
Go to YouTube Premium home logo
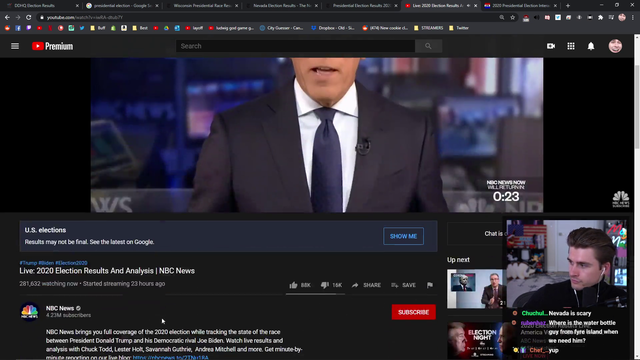[53, 46]
